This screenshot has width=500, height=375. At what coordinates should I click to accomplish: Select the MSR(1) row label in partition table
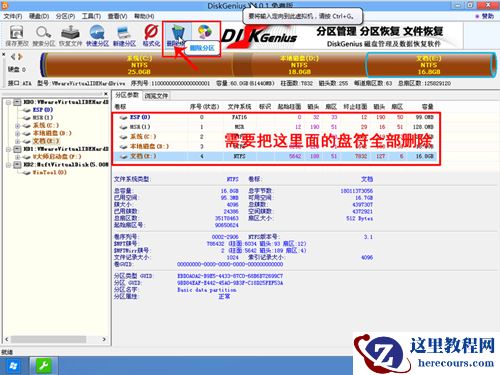(x=140, y=127)
